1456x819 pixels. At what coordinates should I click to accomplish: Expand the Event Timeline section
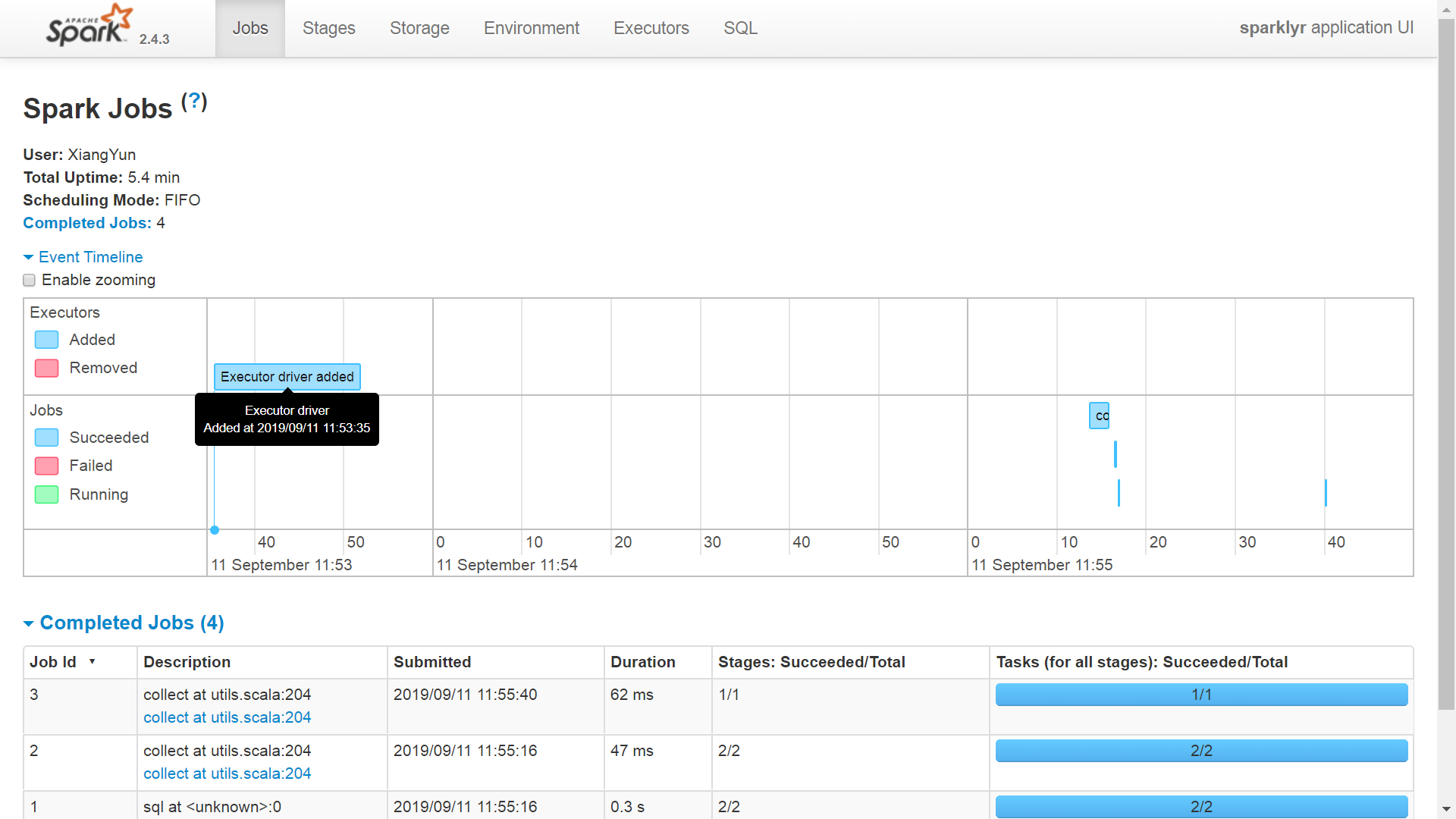click(x=83, y=257)
